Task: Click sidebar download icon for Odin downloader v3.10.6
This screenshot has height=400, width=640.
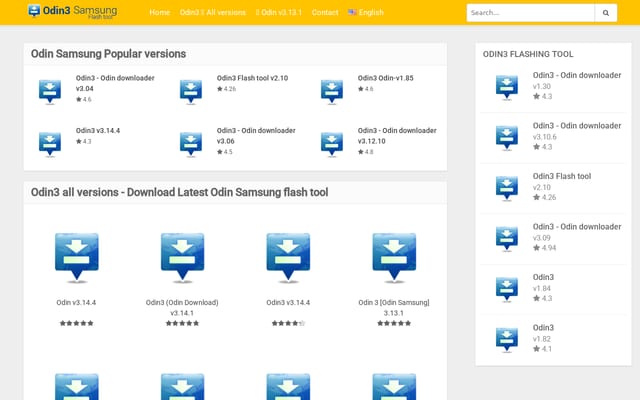Action: 507,138
